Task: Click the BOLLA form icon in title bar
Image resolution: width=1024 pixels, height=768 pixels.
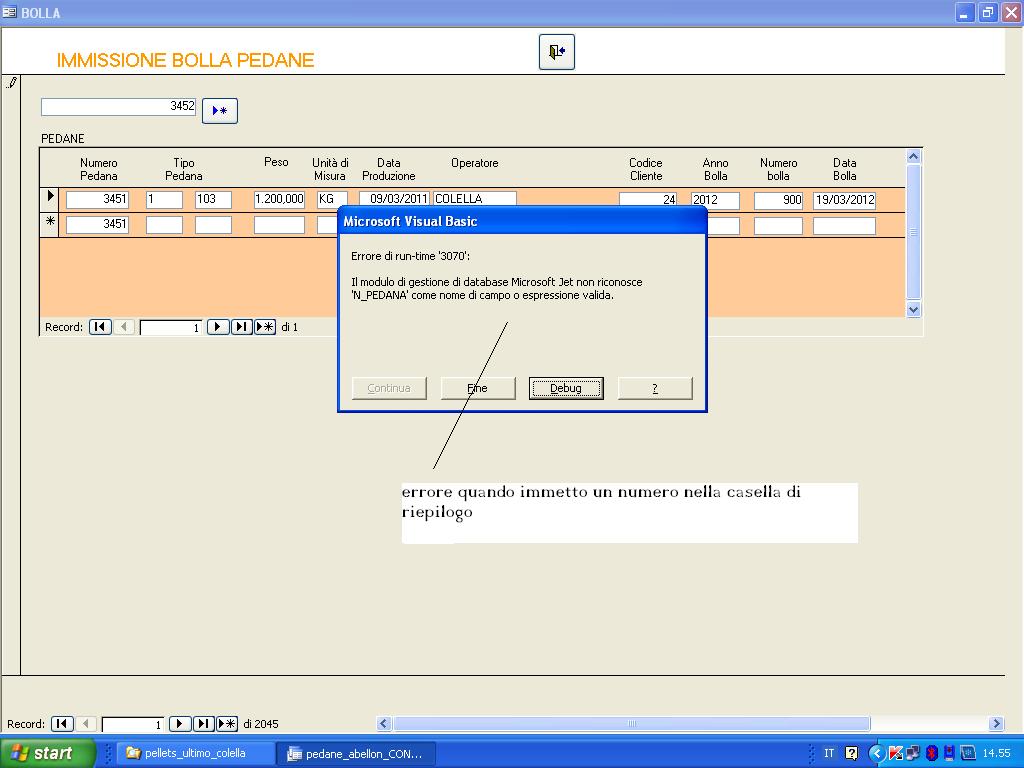Action: click(9, 12)
